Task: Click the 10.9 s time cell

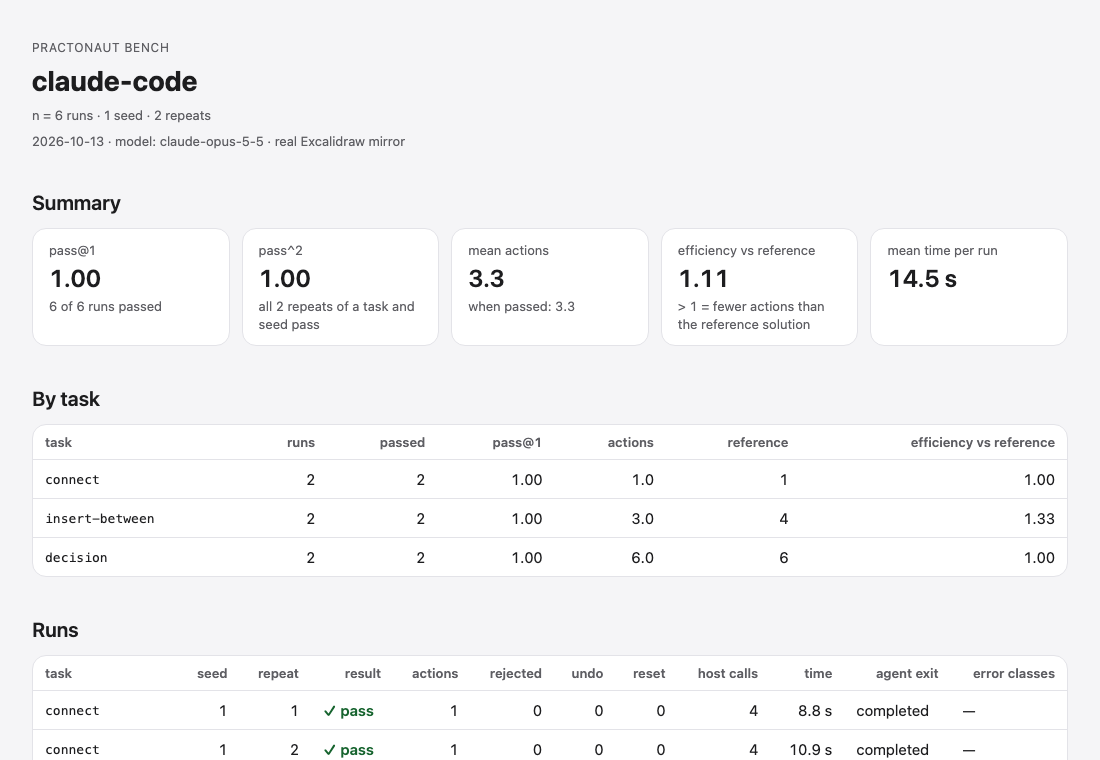Action: [810, 750]
